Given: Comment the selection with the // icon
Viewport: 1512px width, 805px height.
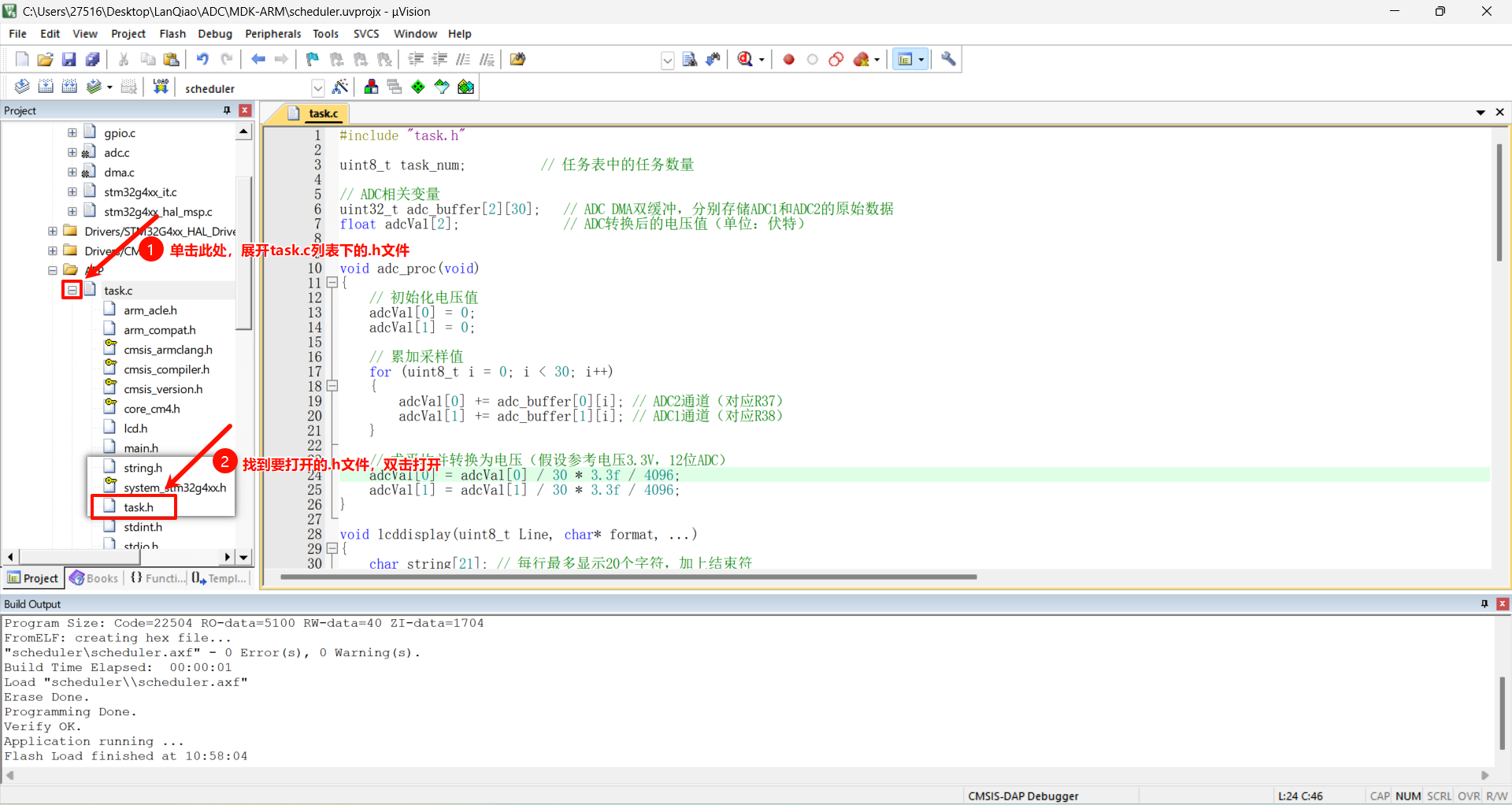Looking at the screenshot, I should pyautogui.click(x=463, y=59).
